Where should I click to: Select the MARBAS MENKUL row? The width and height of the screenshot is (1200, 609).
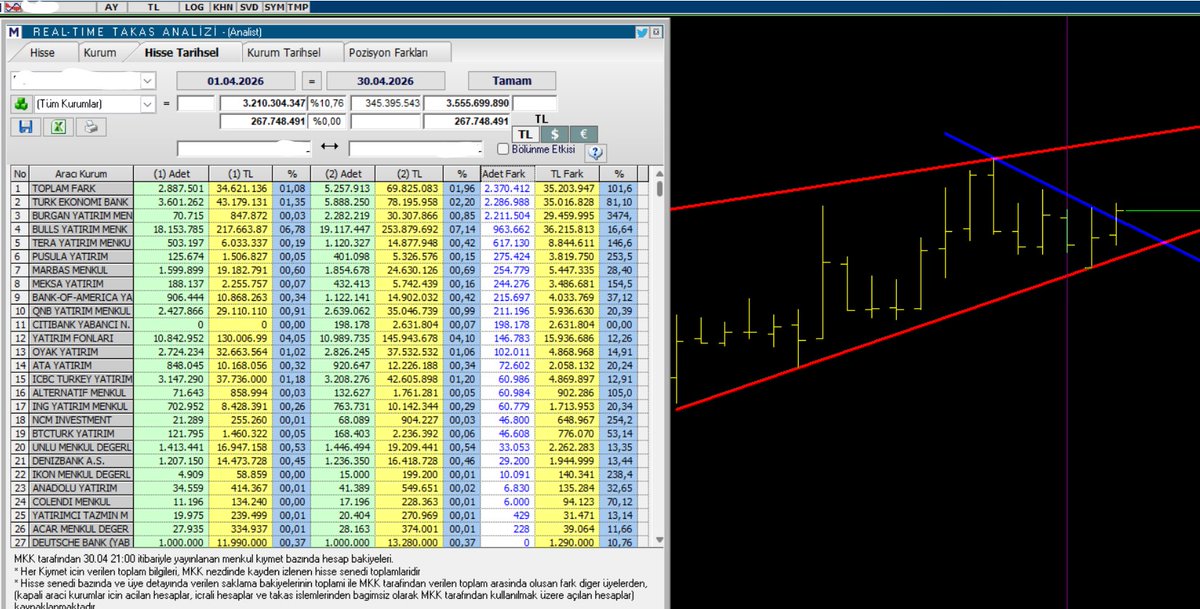(332, 270)
